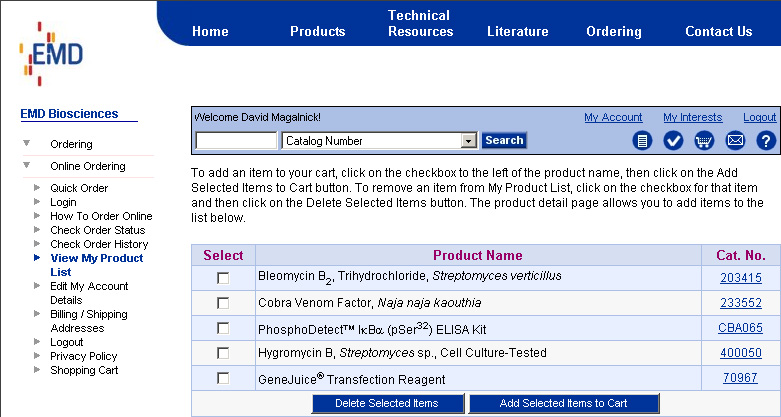The height and width of the screenshot is (417, 781).
Task: Tick the GeneJuice Transfection Reagent checkbox
Action: (223, 379)
